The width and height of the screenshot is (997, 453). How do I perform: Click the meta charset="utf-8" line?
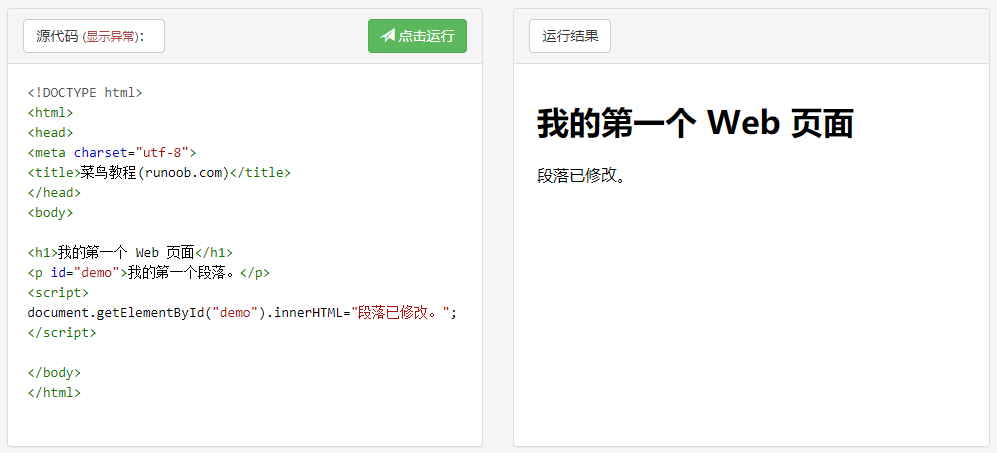point(113,153)
